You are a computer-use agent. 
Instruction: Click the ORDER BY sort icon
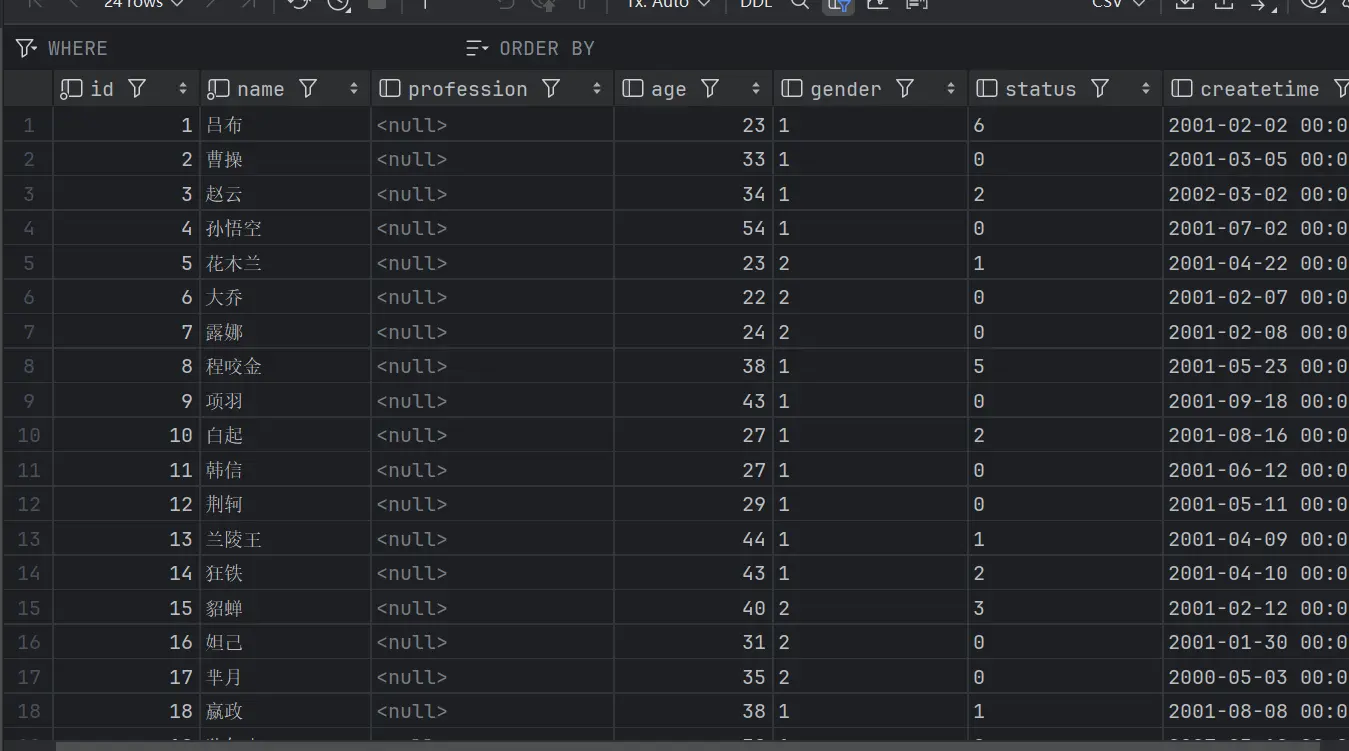[x=477, y=48]
